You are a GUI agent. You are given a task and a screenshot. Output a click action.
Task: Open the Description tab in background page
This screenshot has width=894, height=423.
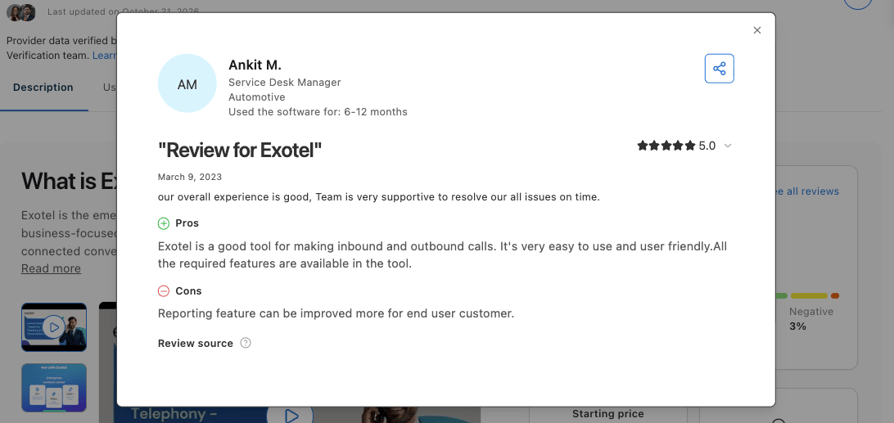coord(43,88)
